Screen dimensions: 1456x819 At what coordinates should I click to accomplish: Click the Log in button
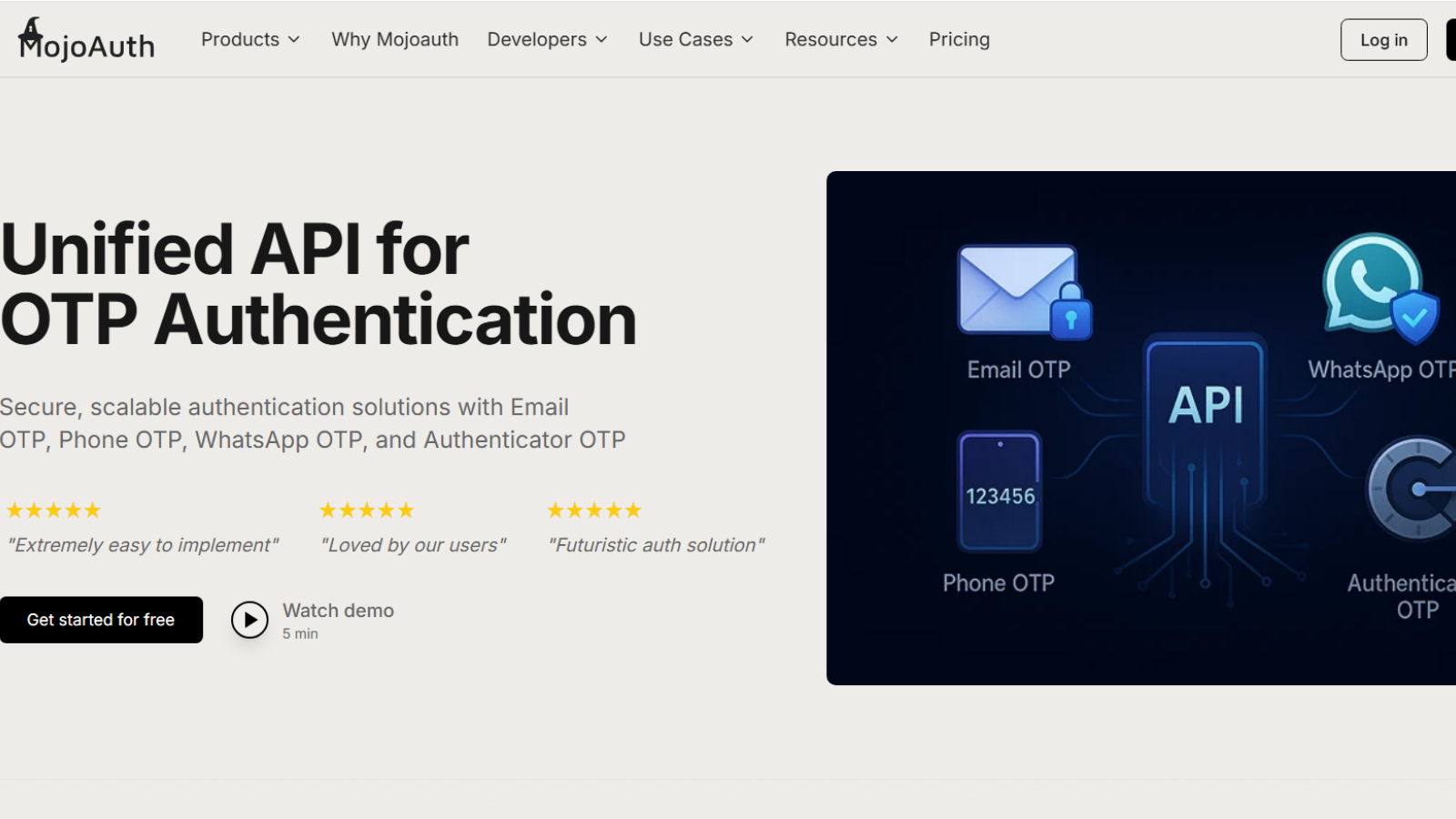(1382, 39)
